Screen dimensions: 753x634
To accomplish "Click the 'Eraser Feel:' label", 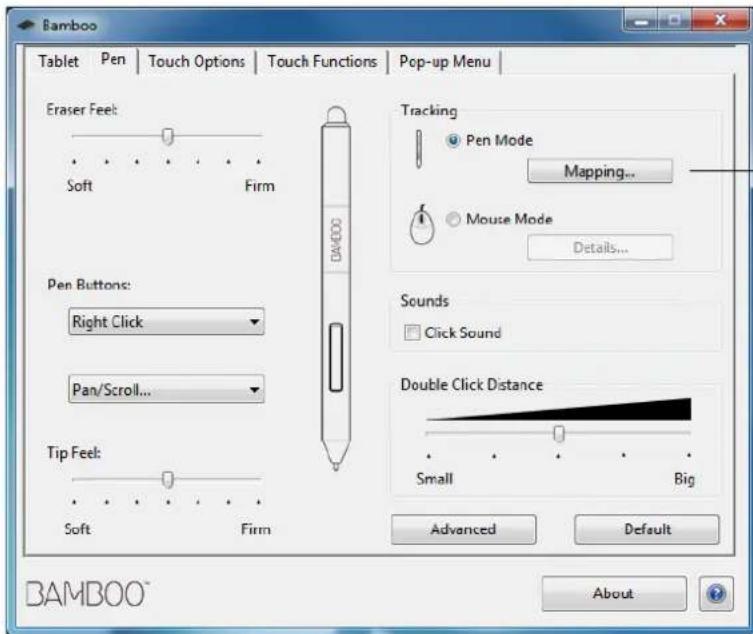I will click(x=82, y=110).
